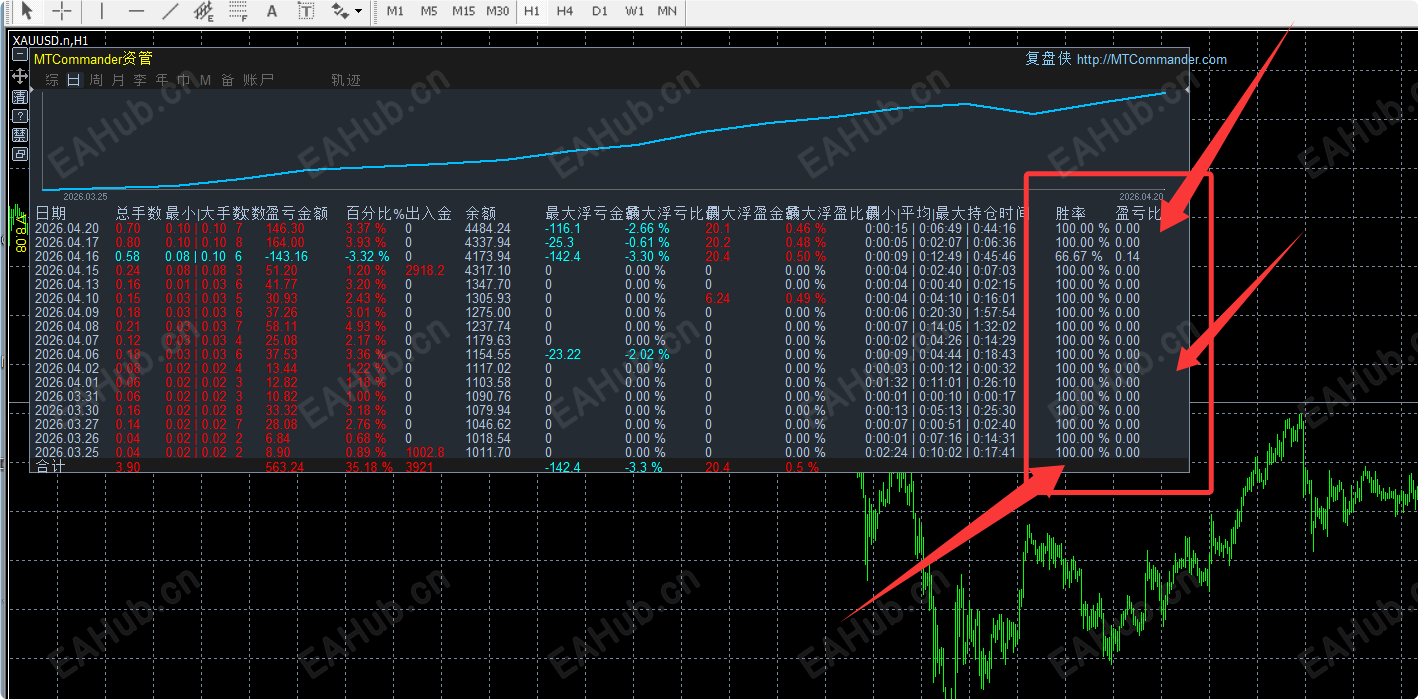Click the 清 clear icon in sidebar
This screenshot has height=699, width=1418.
coord(20,96)
